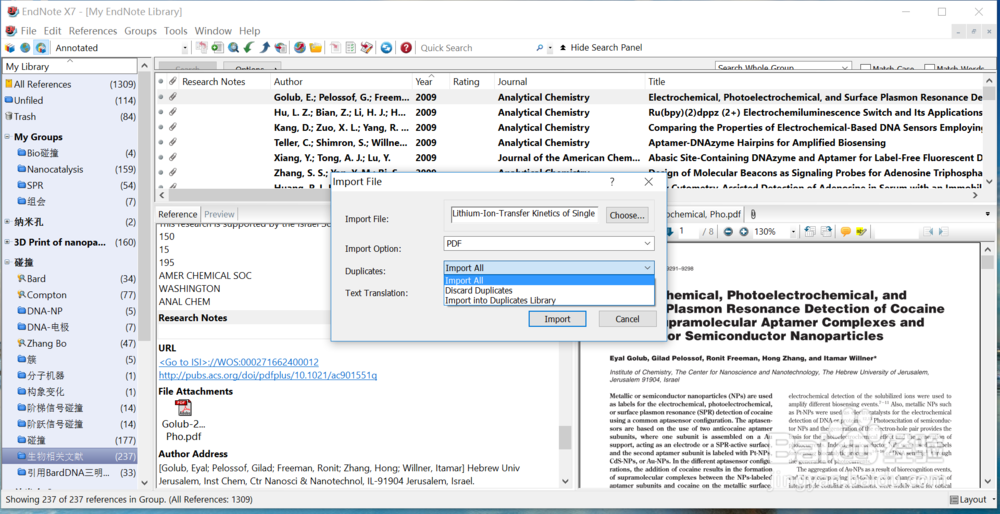Image resolution: width=1000 pixels, height=514 pixels.
Task: Click the green Import arrow icon
Action: click(x=249, y=48)
